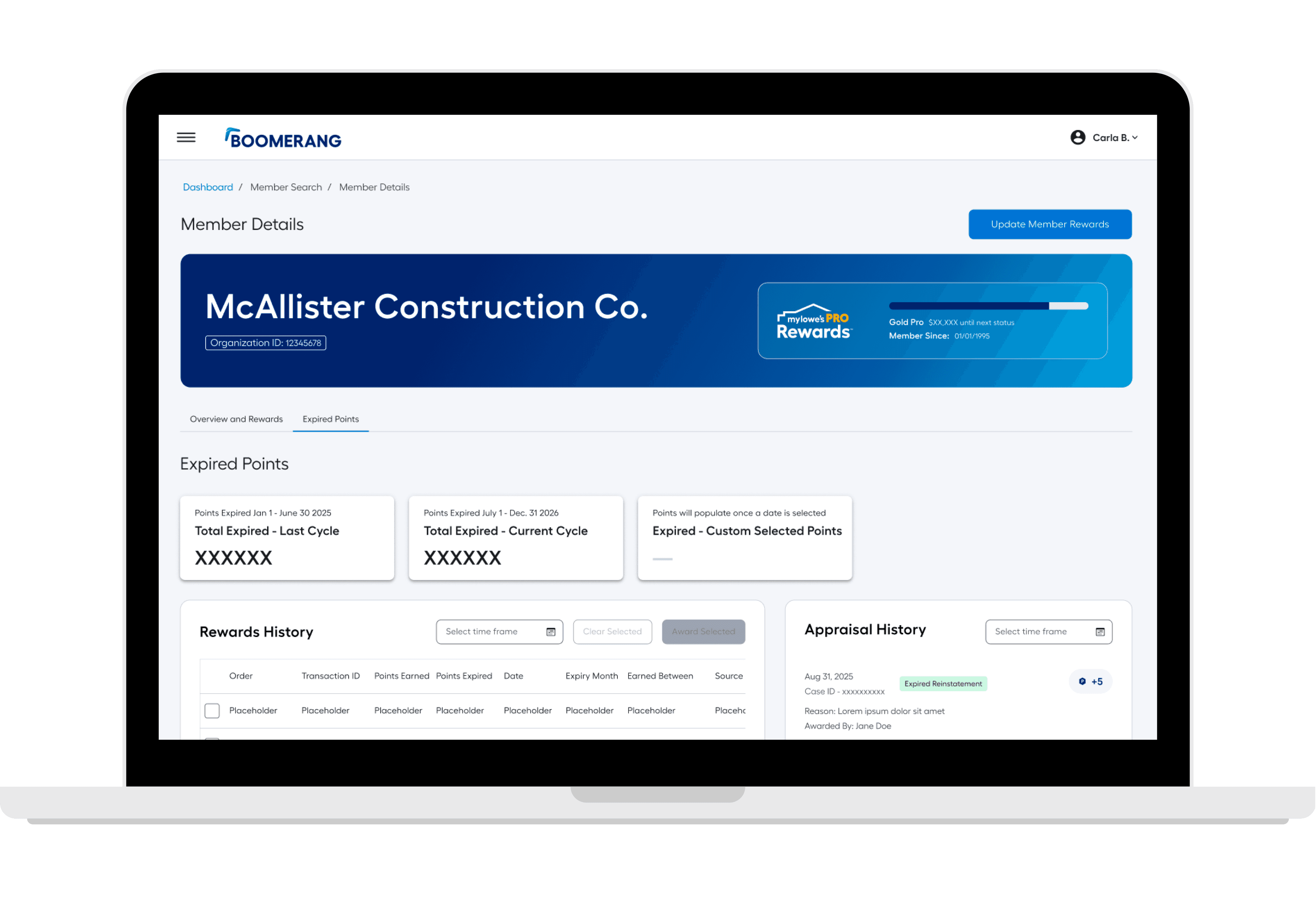Click the Clear Selected button

612,632
